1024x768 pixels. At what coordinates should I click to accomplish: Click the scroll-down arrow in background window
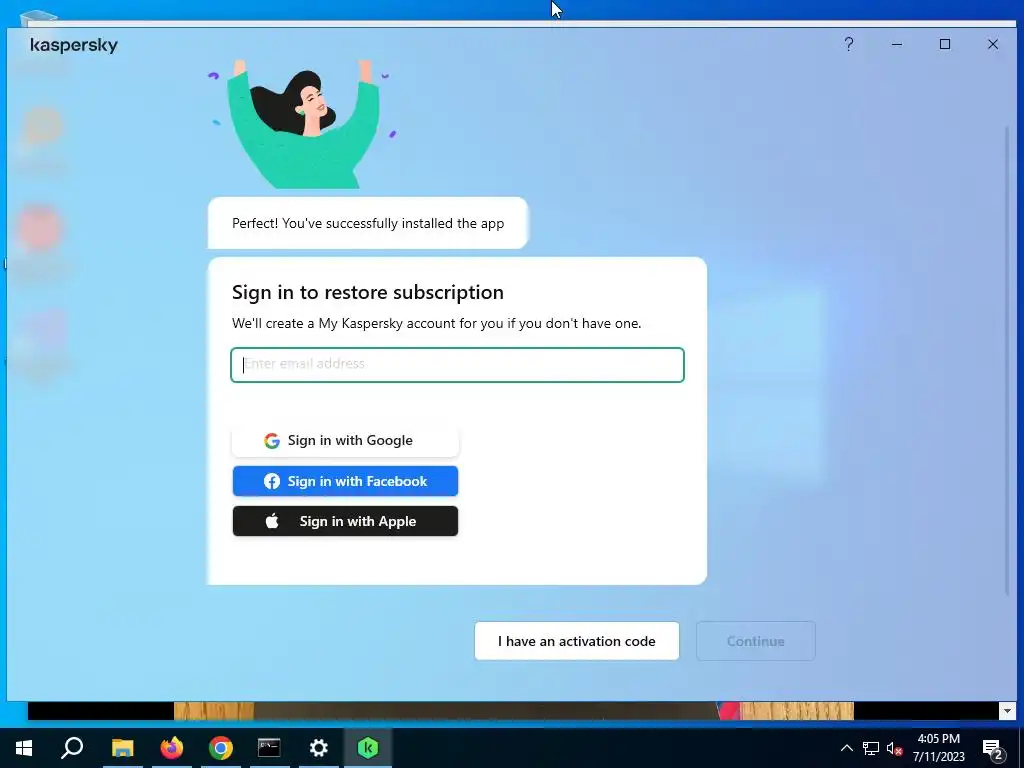[1007, 711]
